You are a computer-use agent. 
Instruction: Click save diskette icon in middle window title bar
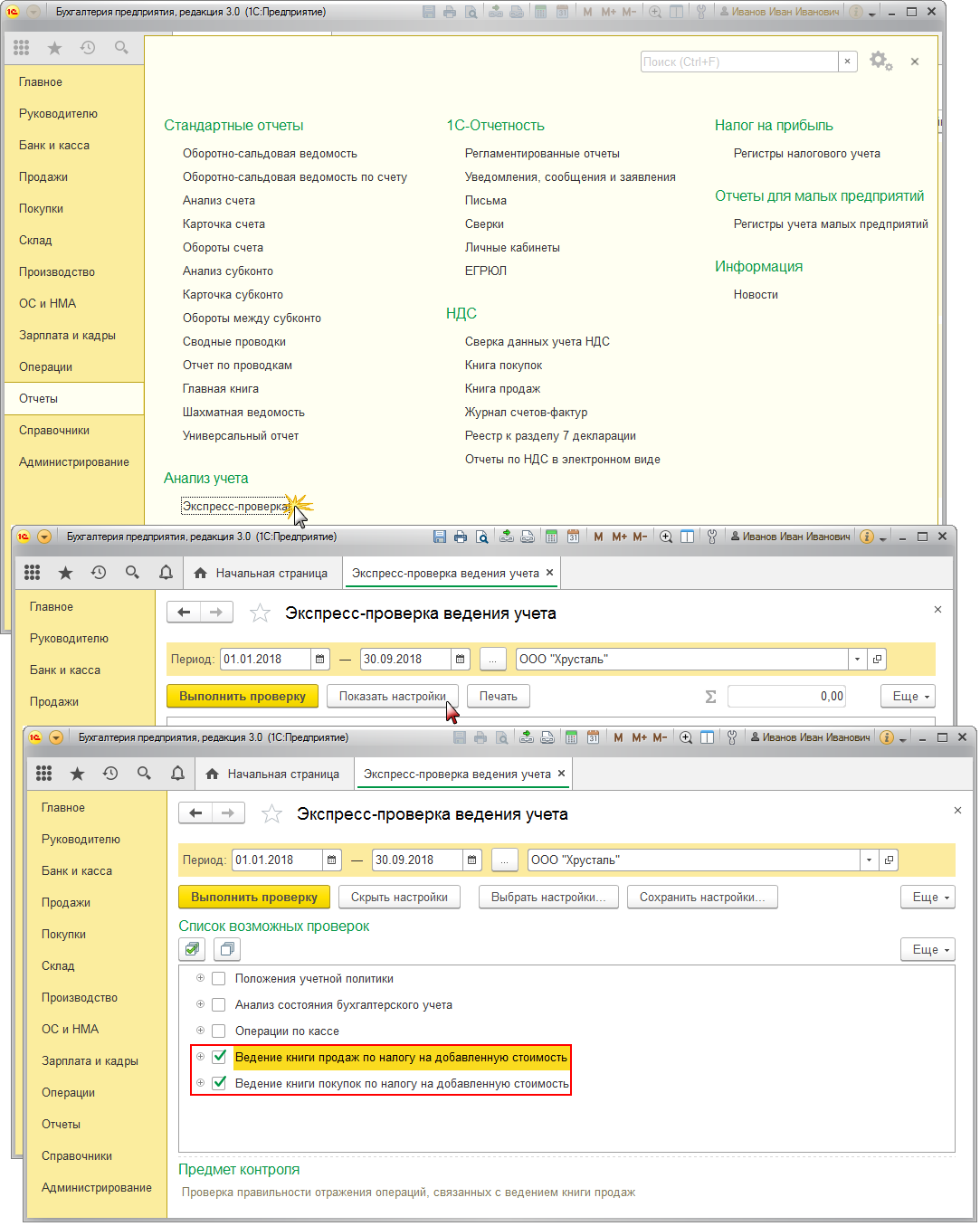(x=440, y=537)
